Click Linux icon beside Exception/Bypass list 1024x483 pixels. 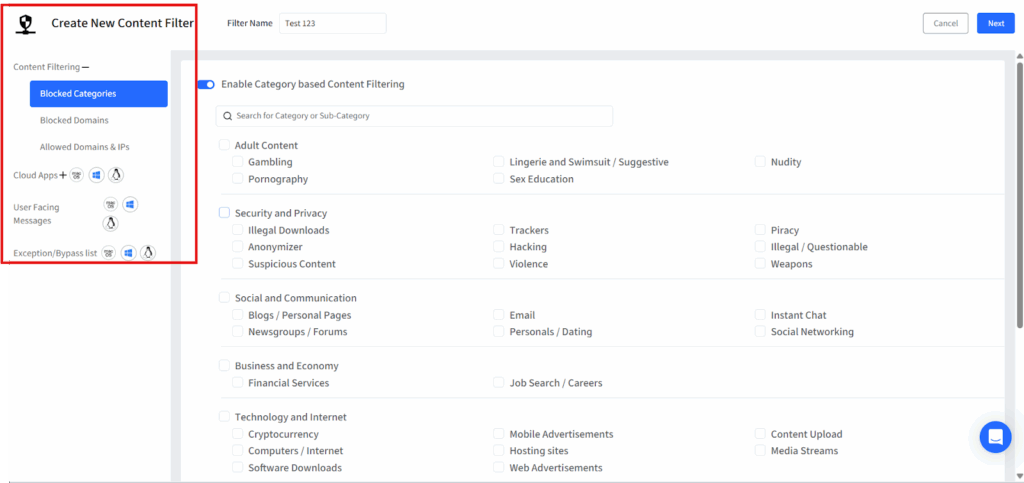click(148, 253)
